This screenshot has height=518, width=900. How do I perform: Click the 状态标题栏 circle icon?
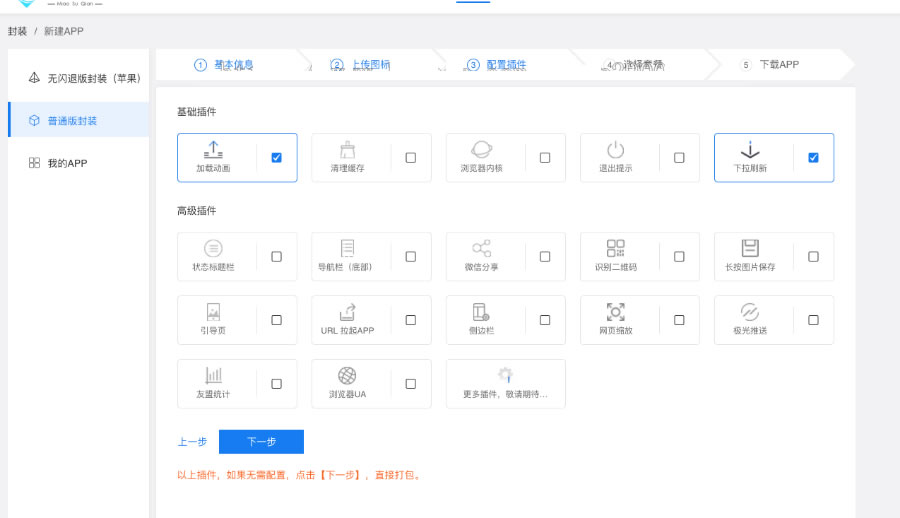coord(213,248)
